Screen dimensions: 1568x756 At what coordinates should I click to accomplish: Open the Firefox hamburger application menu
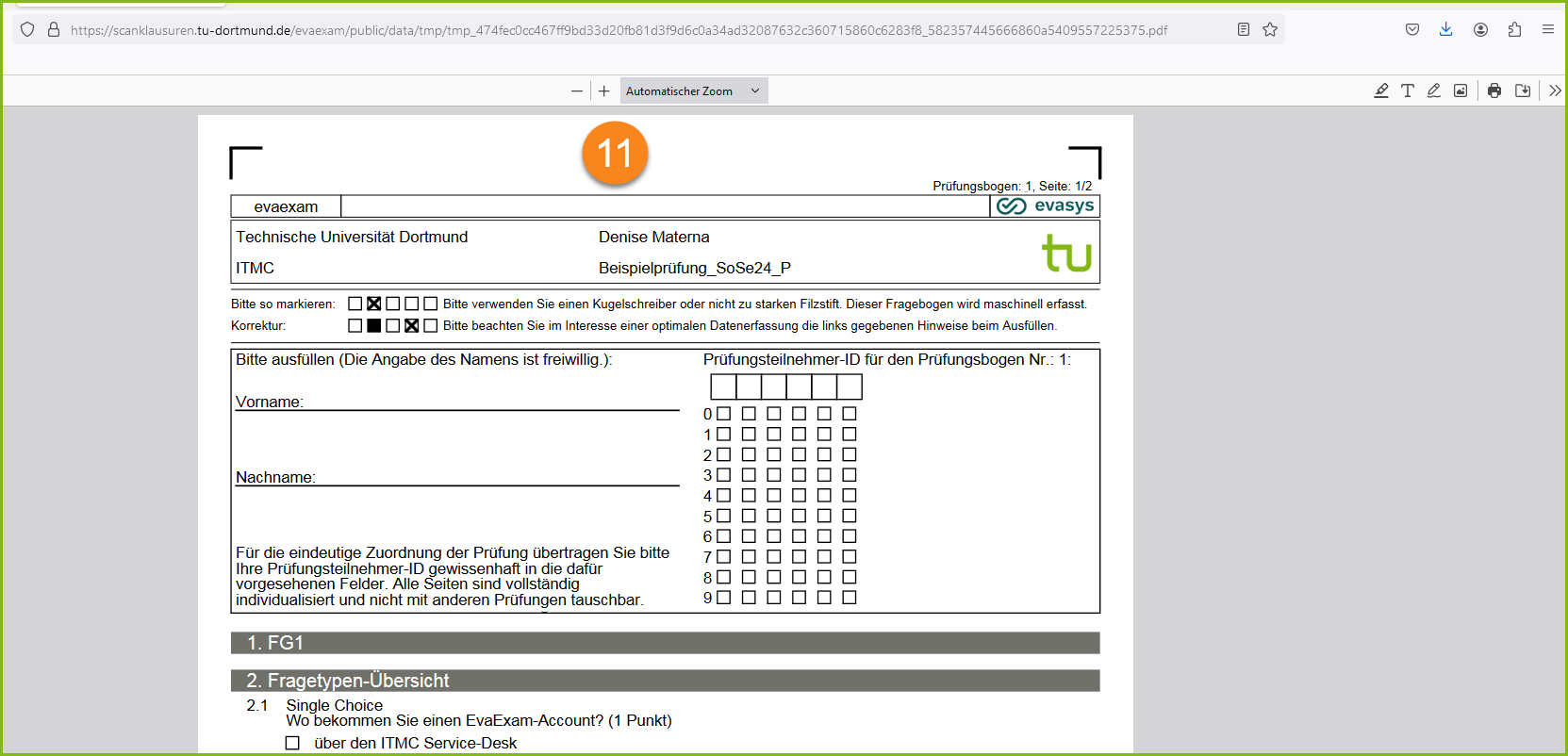(x=1548, y=29)
